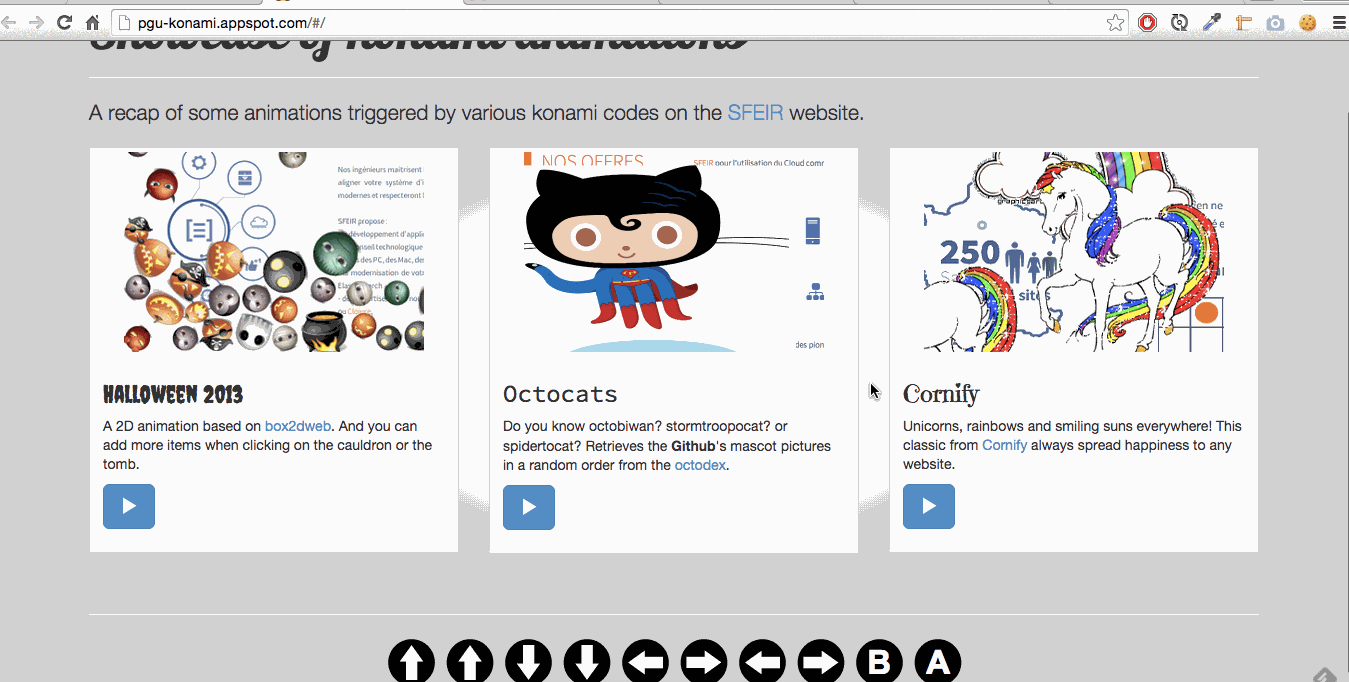Image resolution: width=1349 pixels, height=682 pixels.
Task: Click the HALLOWEEN 2013 heading
Action: pos(173,394)
